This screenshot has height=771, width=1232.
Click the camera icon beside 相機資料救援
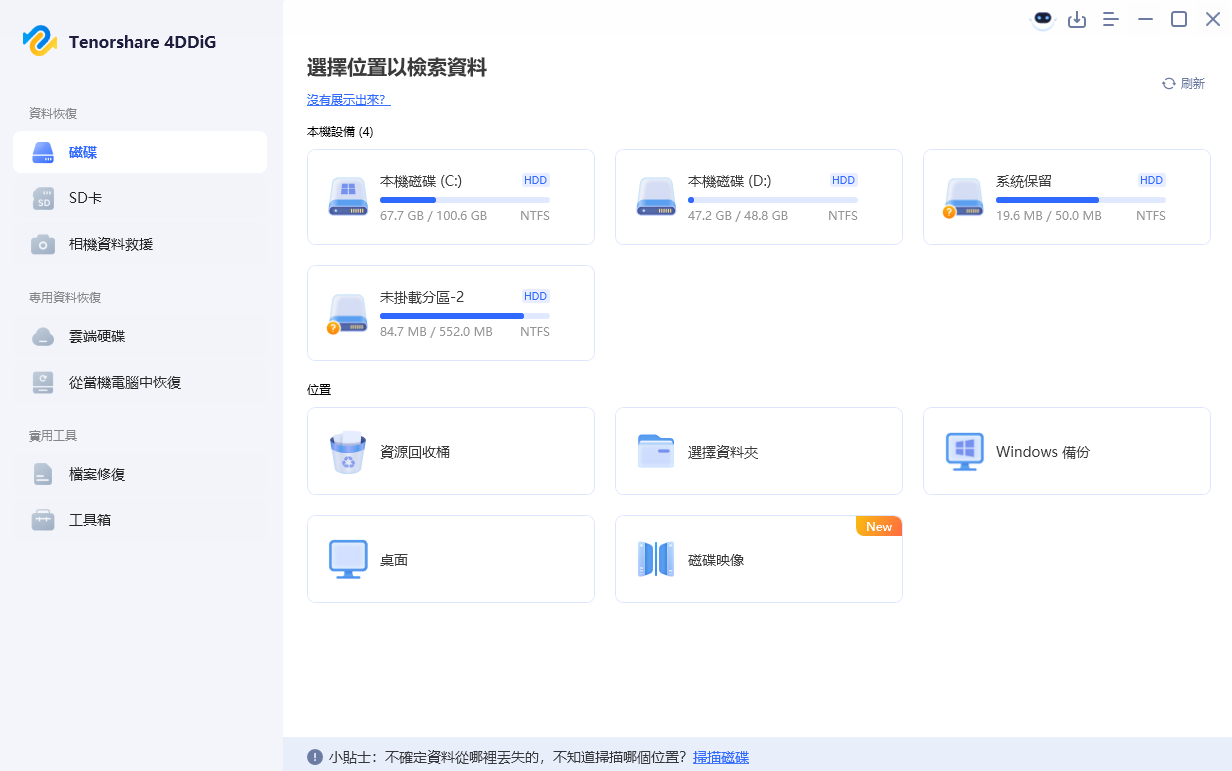43,245
